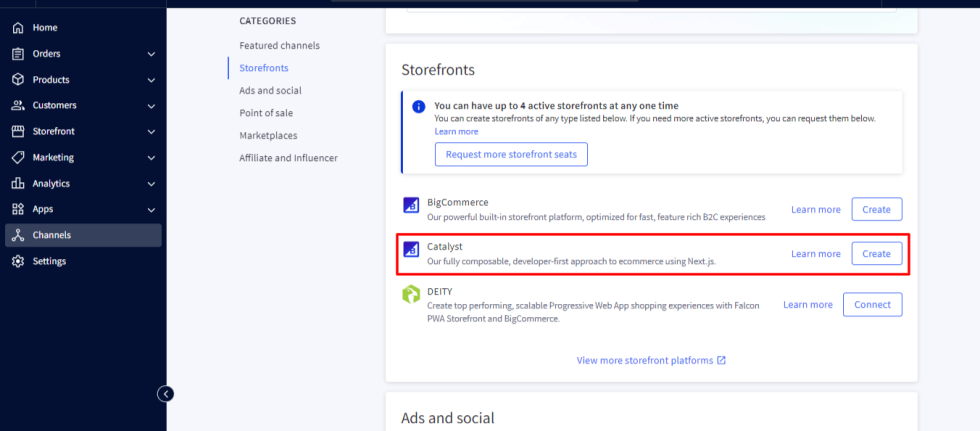Open Learn more link for DEITY
The width and height of the screenshot is (980, 431).
(x=808, y=304)
